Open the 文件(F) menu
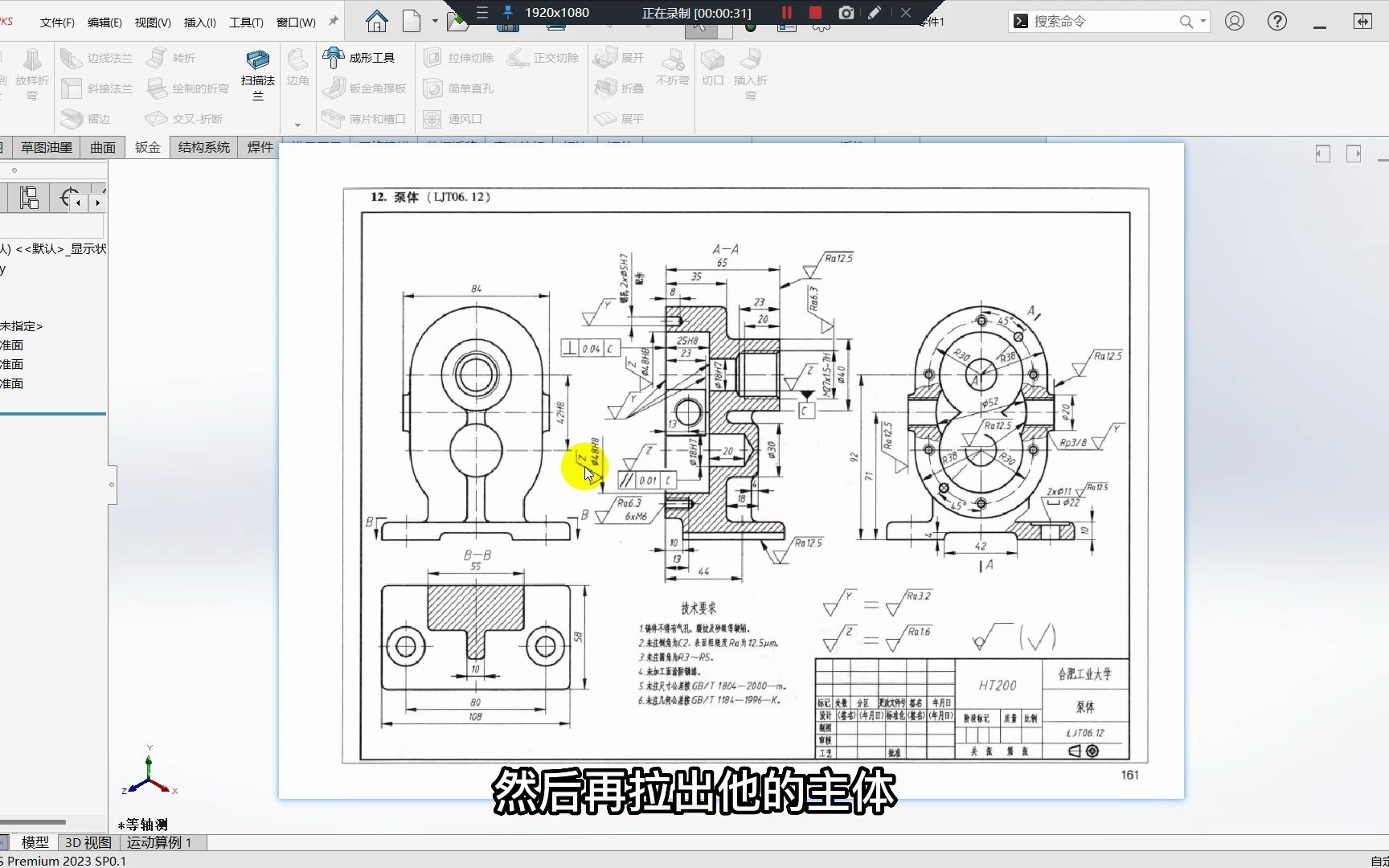Viewport: 1389px width, 868px height. pyautogui.click(x=57, y=23)
